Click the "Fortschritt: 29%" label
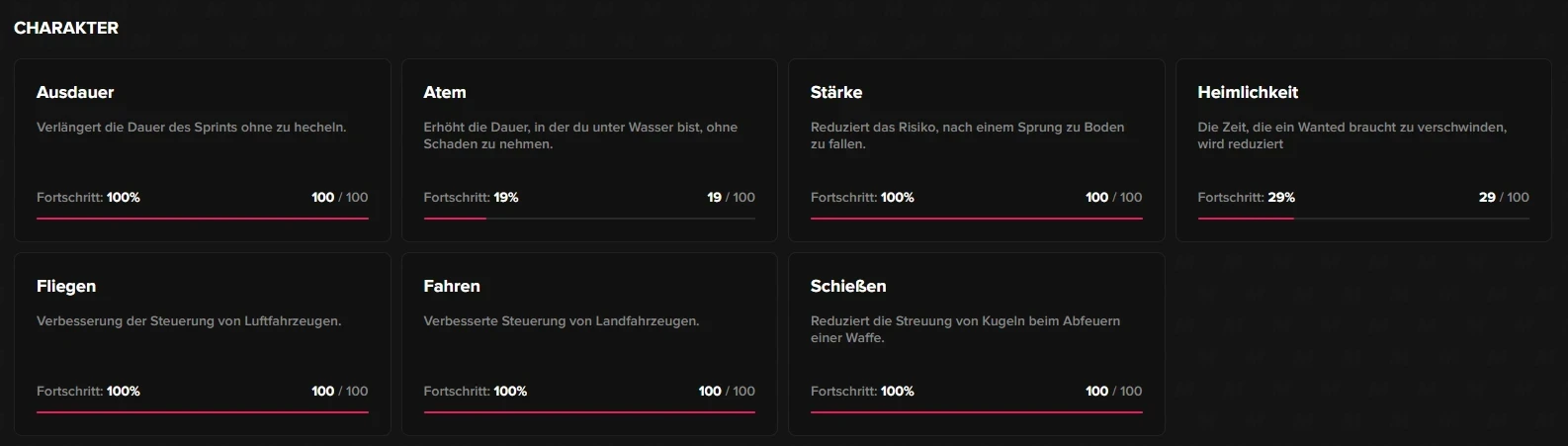1568x446 pixels. pyautogui.click(x=1246, y=197)
